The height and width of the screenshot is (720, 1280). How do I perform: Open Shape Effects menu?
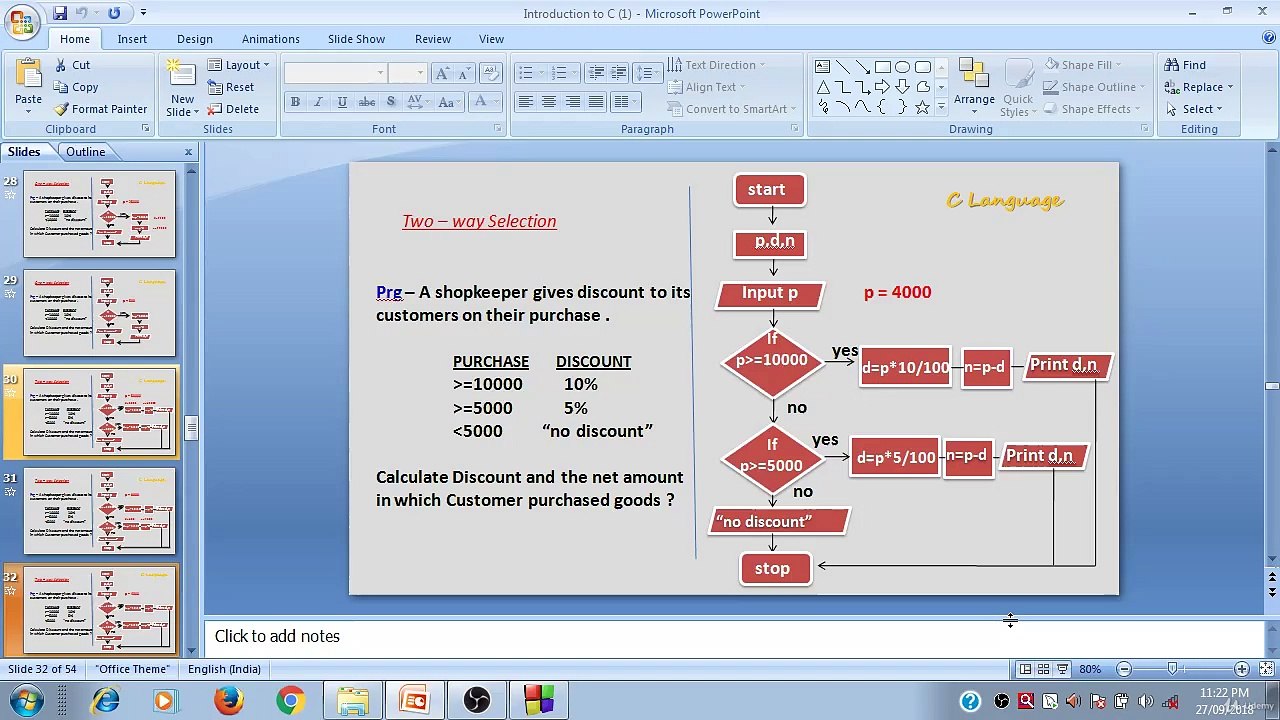(x=1090, y=109)
